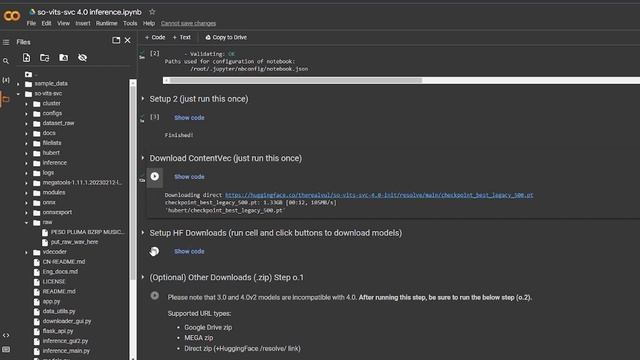
Task: Star the notebook with the star icon
Action: click(152, 12)
